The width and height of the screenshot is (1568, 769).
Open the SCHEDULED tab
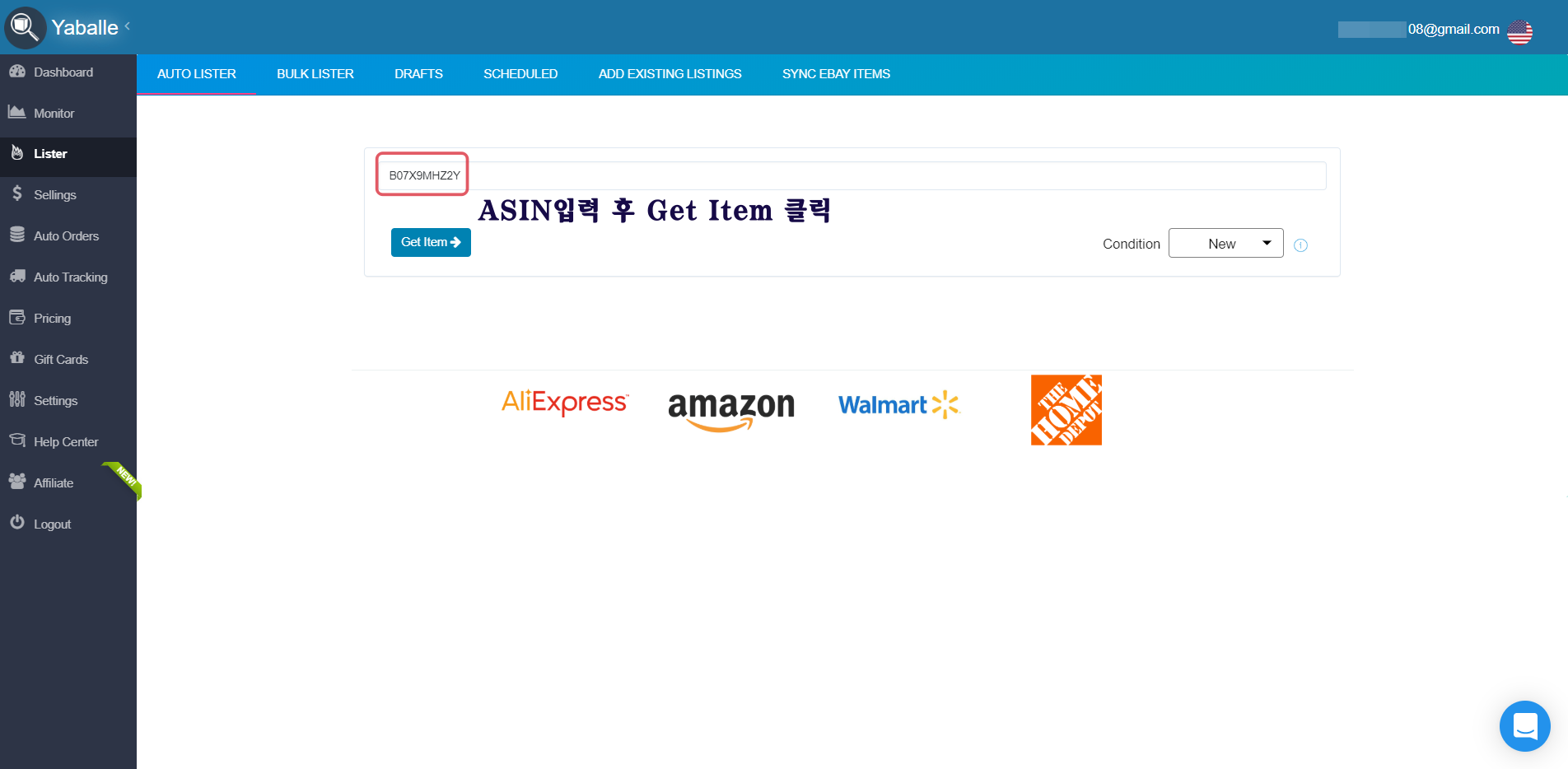[520, 74]
